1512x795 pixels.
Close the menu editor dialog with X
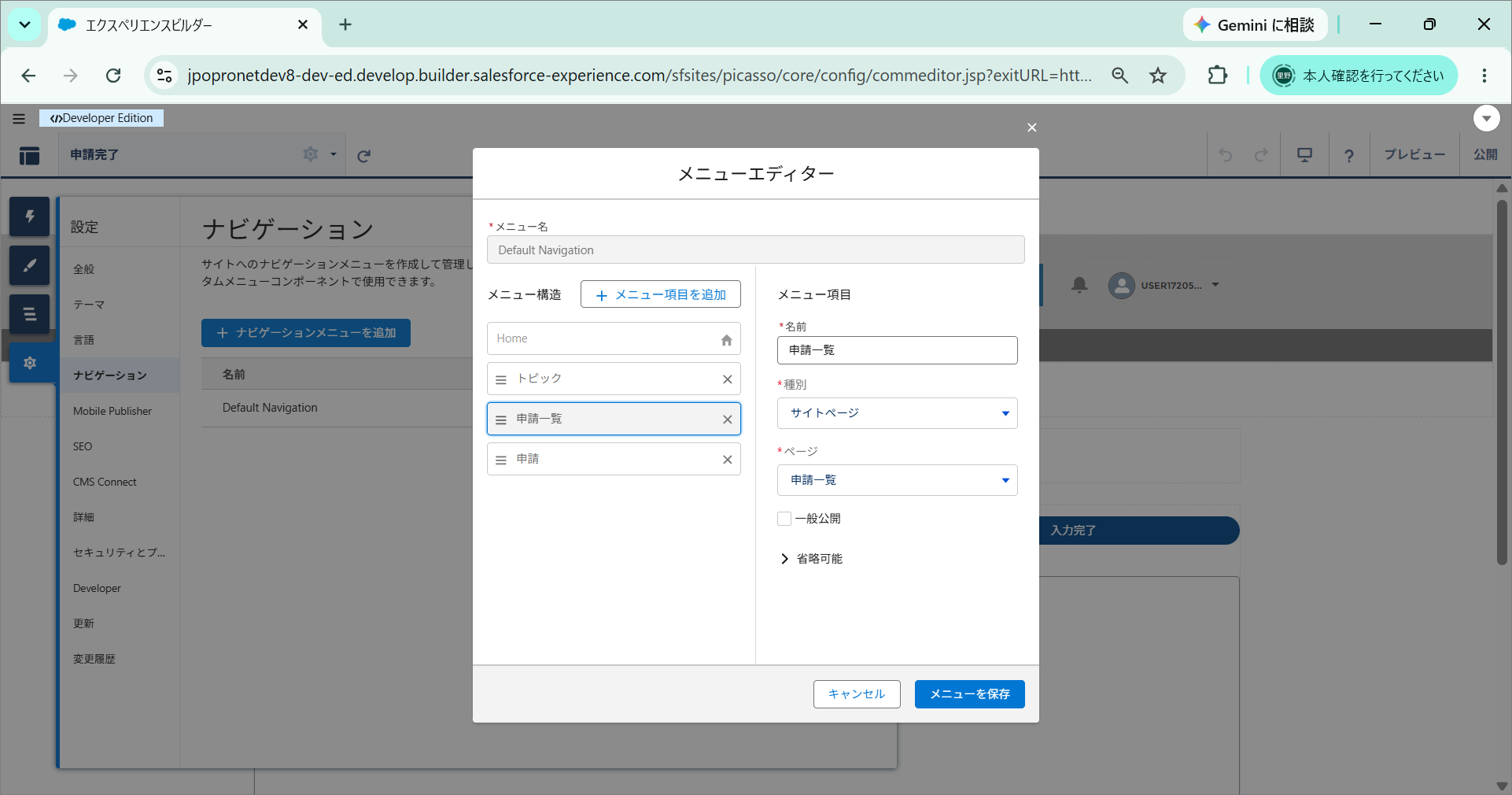1031,128
